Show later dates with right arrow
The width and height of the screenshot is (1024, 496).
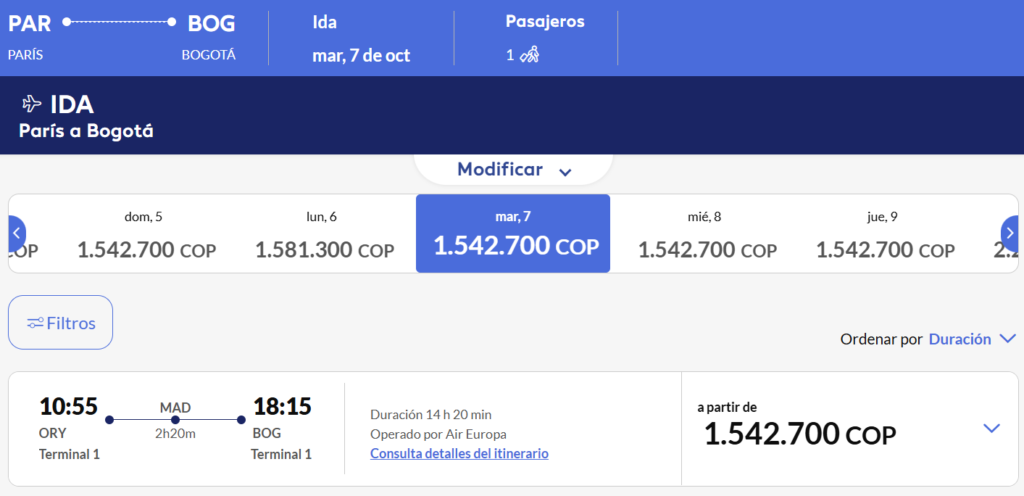[x=1010, y=233]
